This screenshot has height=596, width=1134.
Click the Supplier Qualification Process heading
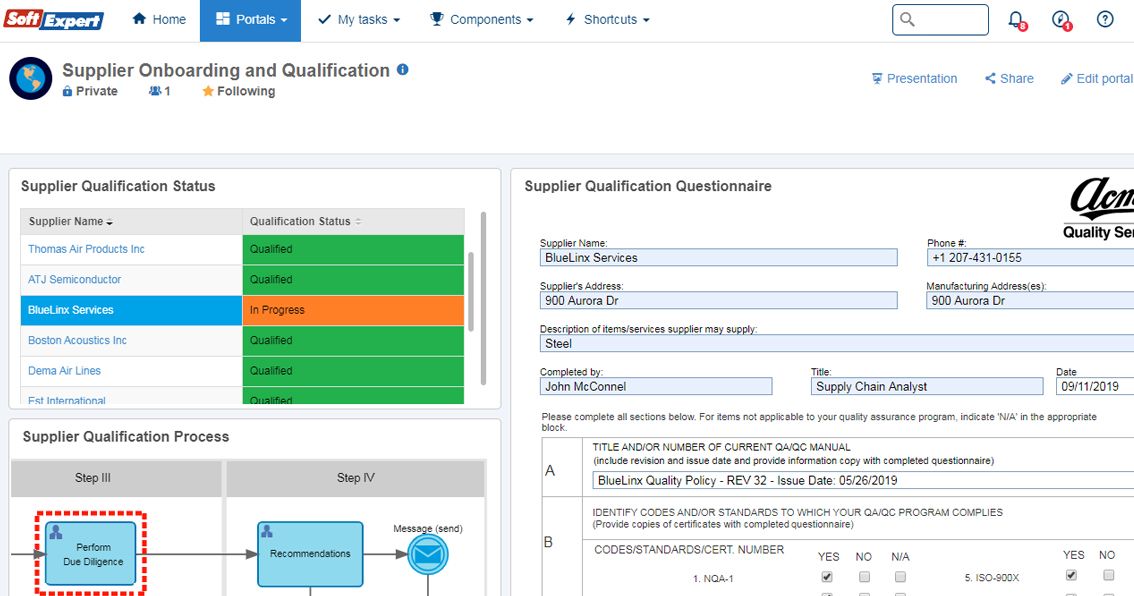[x=126, y=437]
